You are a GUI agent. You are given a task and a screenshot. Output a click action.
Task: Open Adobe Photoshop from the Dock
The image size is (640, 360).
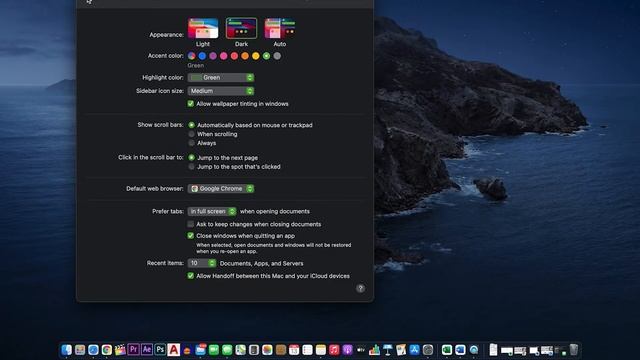point(160,349)
